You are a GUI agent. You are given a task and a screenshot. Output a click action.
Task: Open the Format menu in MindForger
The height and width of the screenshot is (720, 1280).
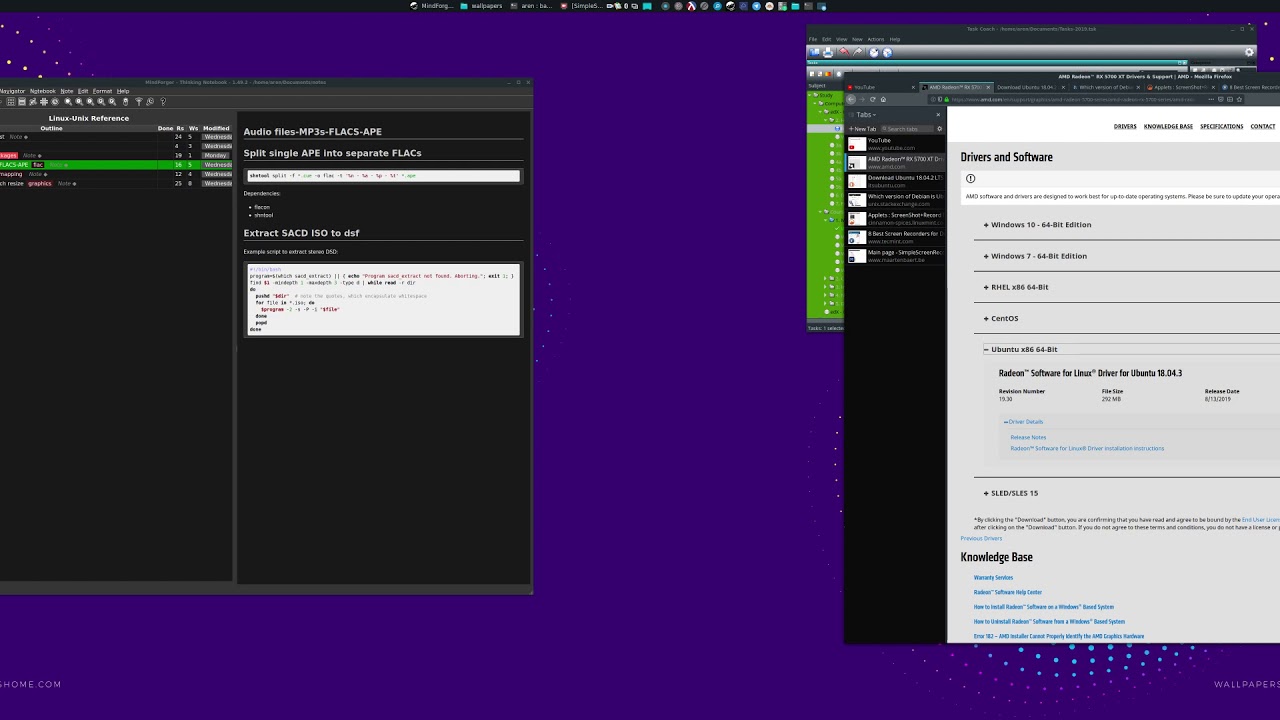(102, 91)
